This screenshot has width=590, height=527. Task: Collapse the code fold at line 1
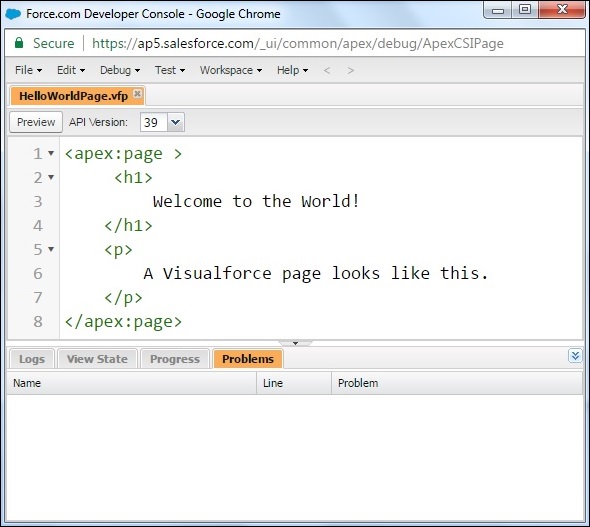pyautogui.click(x=51, y=153)
